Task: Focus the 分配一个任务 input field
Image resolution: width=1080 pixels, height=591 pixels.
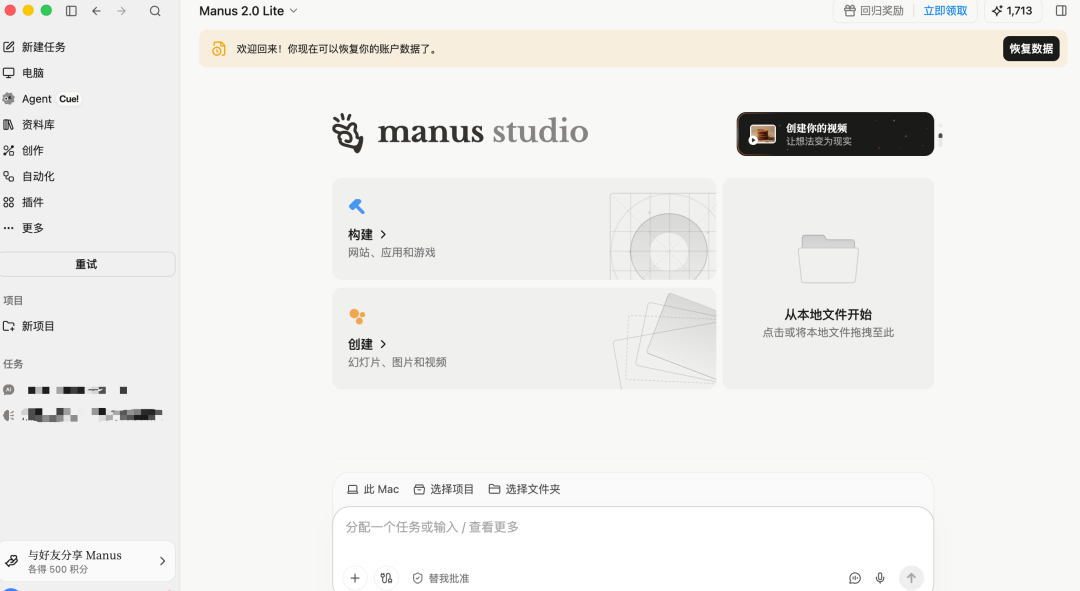Action: pos(632,528)
